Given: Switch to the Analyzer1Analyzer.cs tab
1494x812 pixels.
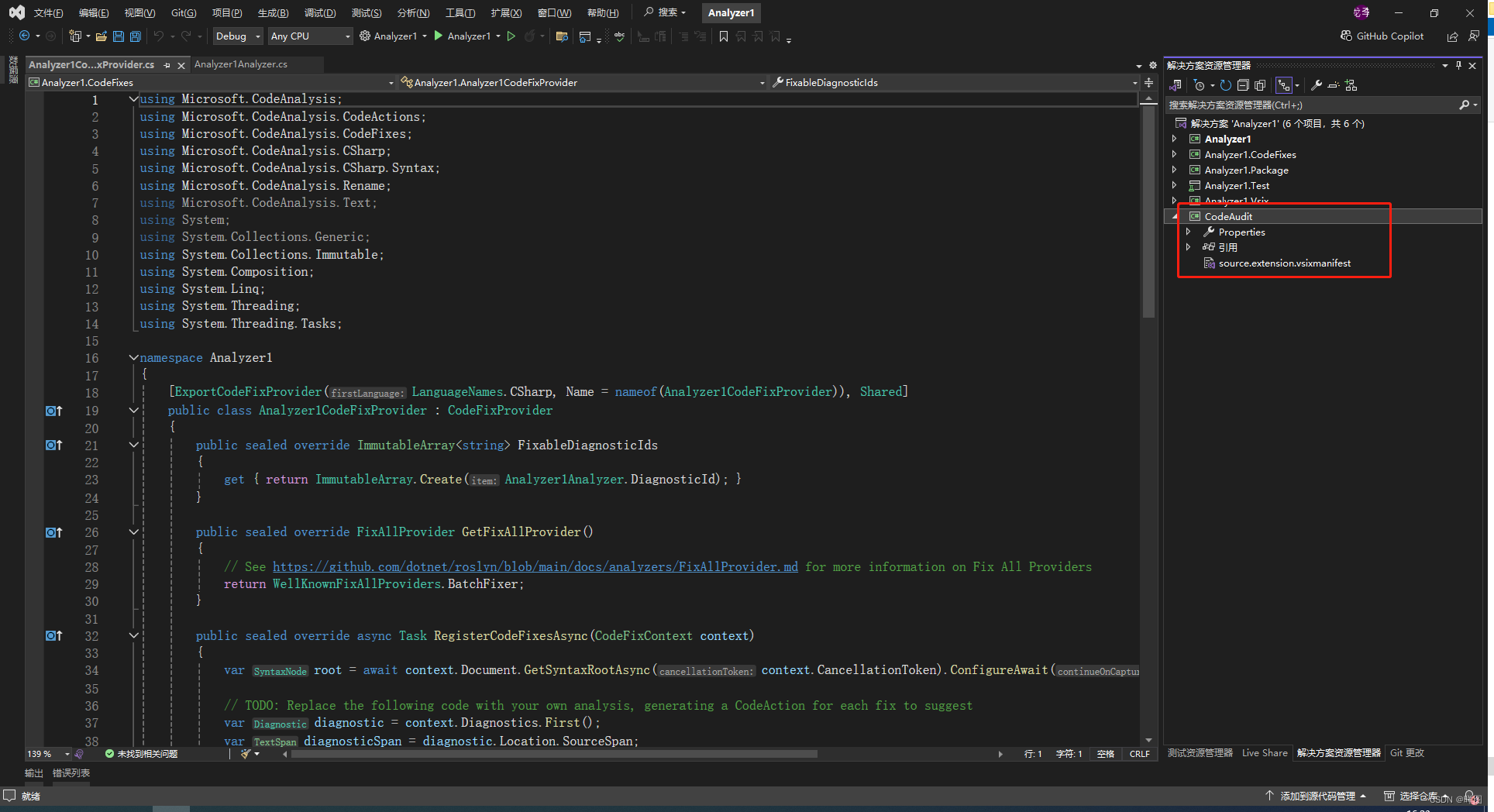Looking at the screenshot, I should point(241,64).
